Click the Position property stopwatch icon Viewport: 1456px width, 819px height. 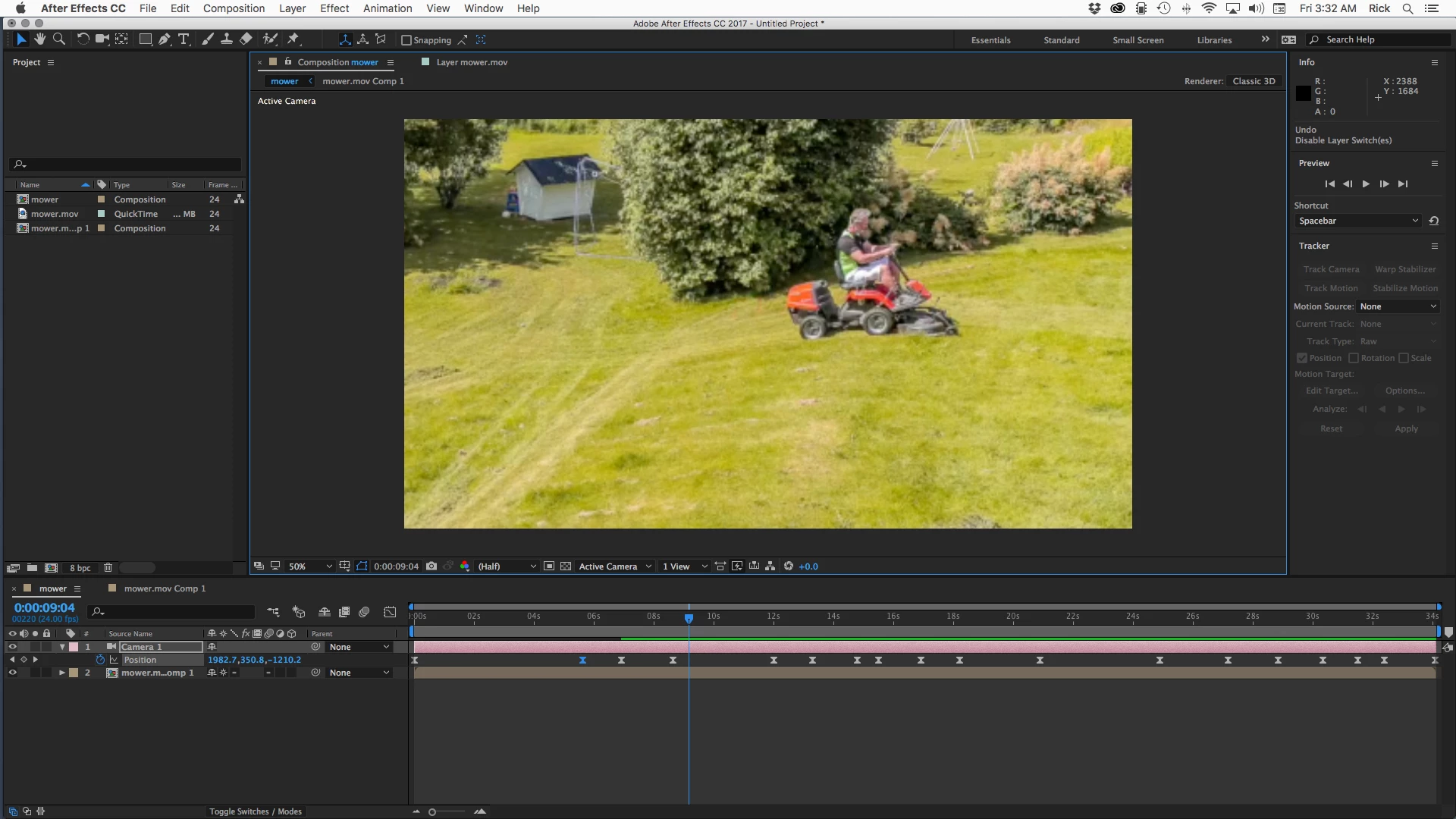pyautogui.click(x=100, y=660)
